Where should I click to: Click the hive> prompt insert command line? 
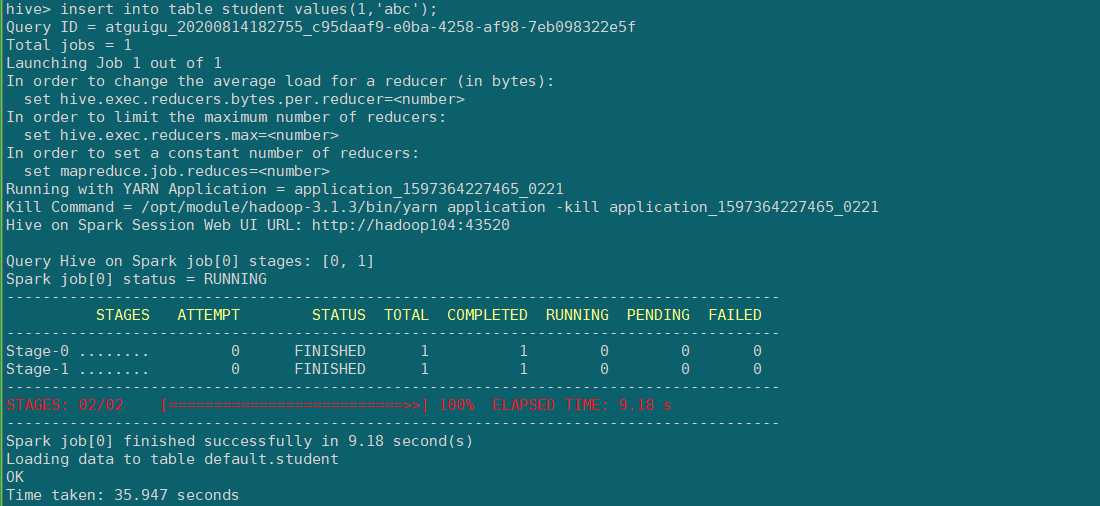pyautogui.click(x=222, y=9)
